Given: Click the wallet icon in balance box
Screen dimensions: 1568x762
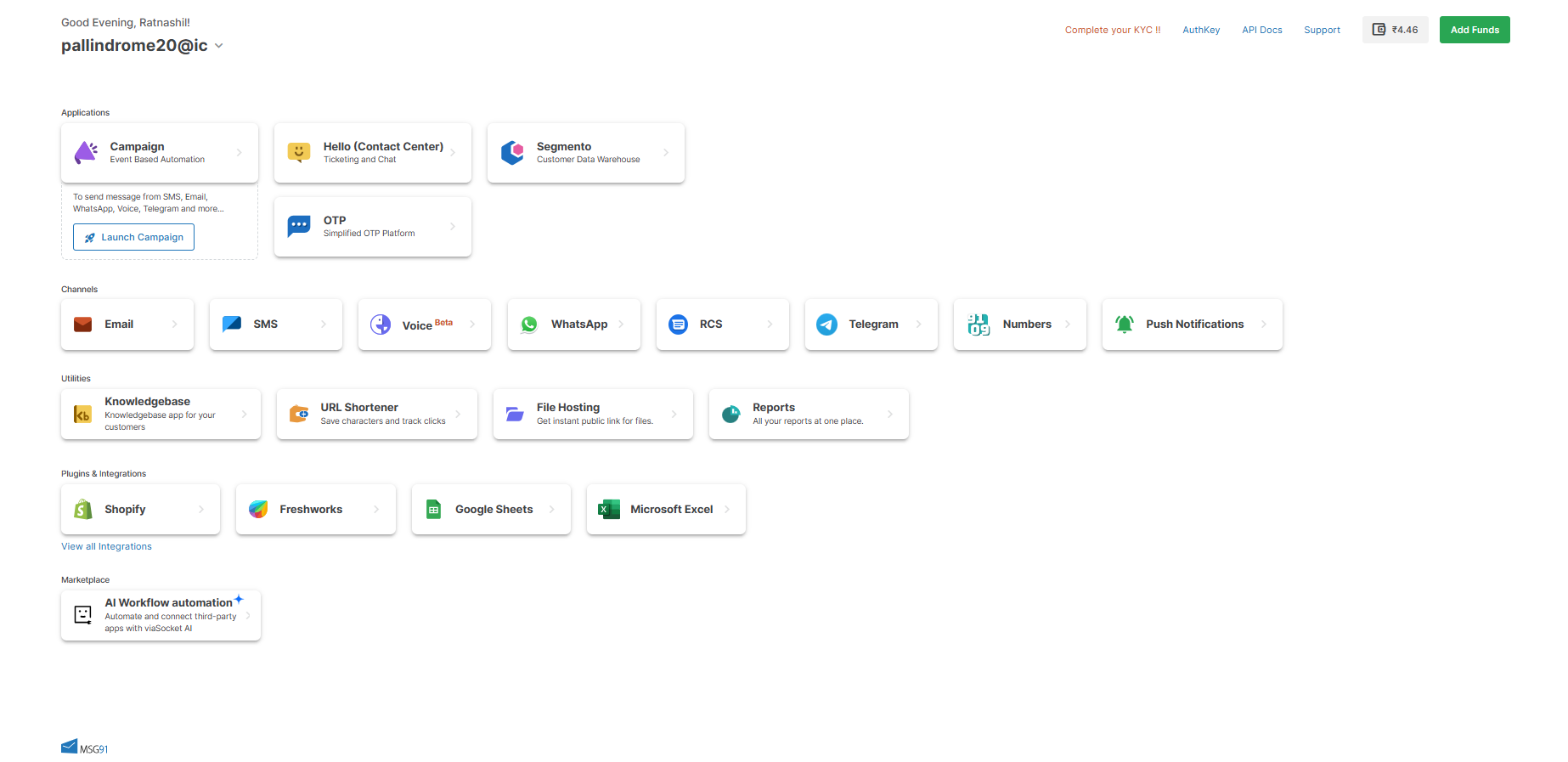Looking at the screenshot, I should tap(1379, 30).
